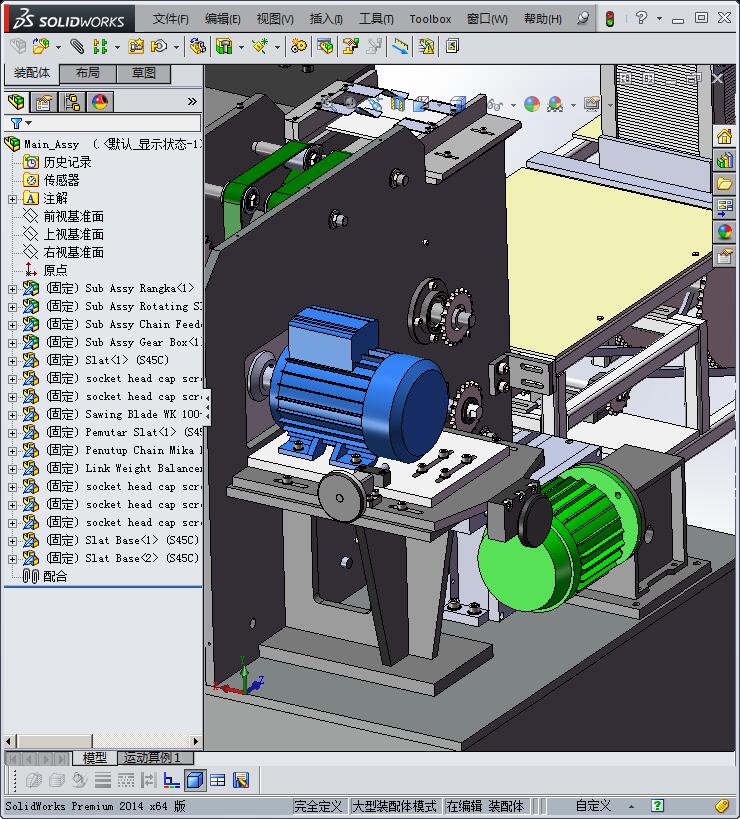Open SolidWorks Resources home icon in task pane
Viewport: 740px width, 819px height.
point(724,137)
